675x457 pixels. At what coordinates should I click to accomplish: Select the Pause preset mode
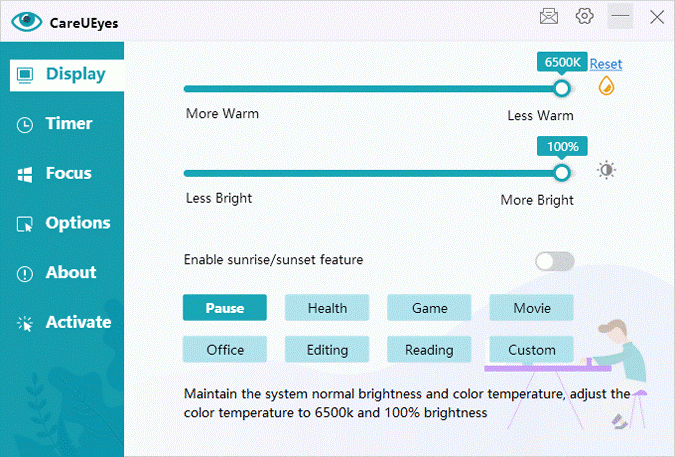[225, 308]
